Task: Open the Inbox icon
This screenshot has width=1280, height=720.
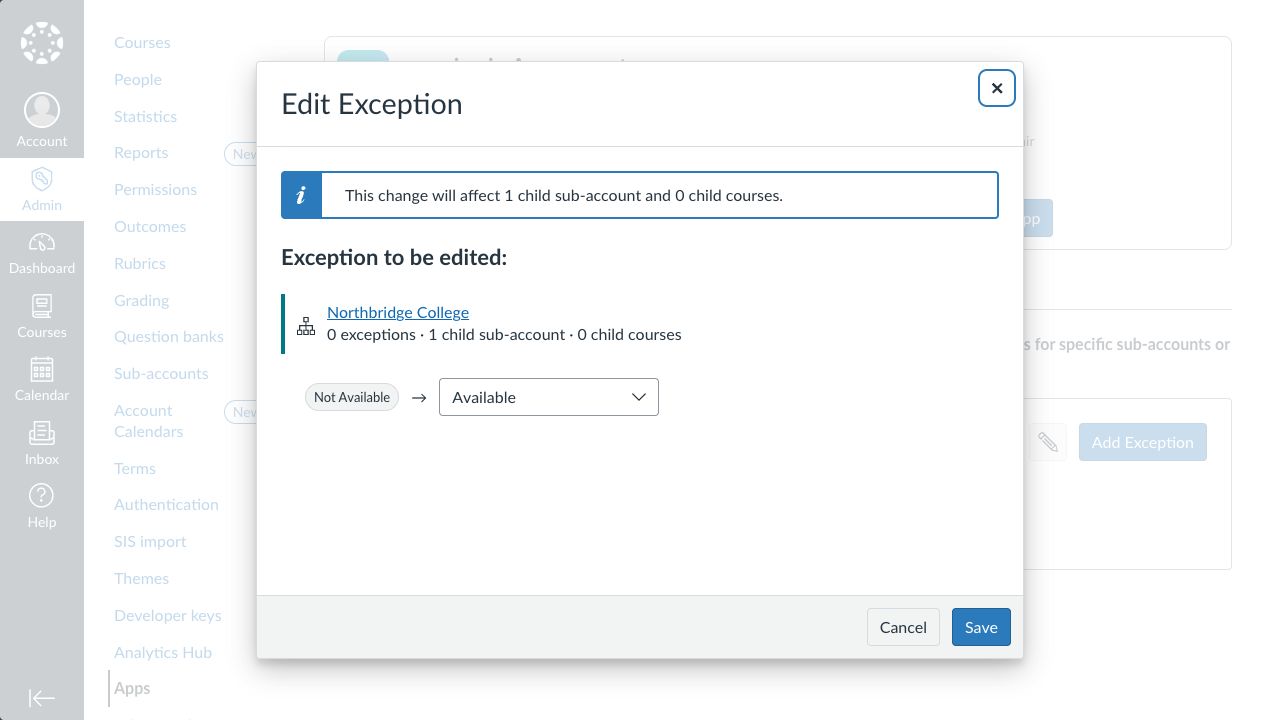Action: [42, 433]
